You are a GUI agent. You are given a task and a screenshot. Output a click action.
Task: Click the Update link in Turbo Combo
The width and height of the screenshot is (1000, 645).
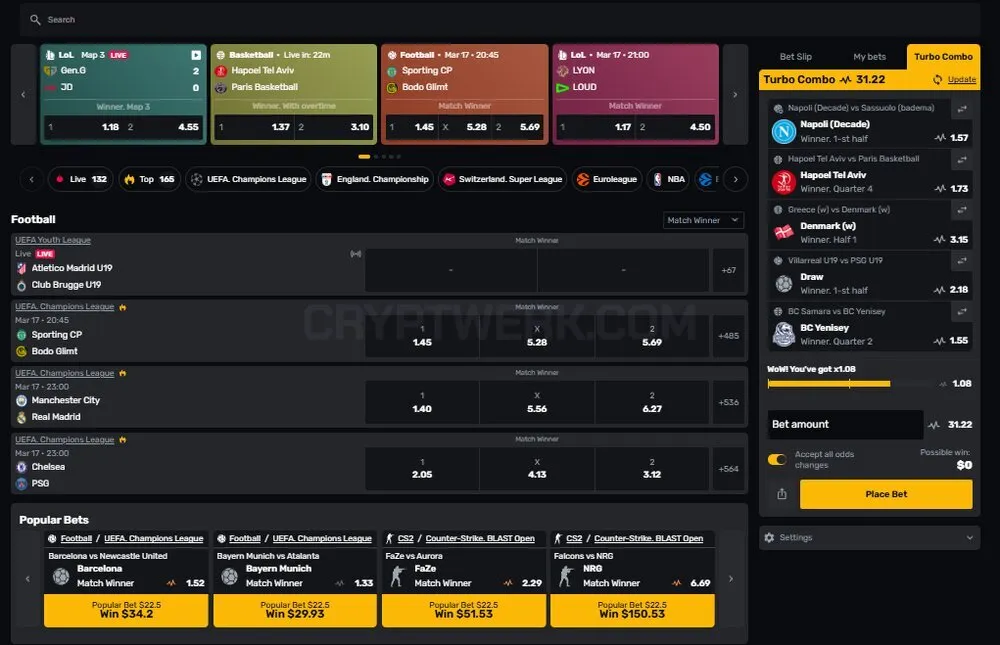(961, 80)
